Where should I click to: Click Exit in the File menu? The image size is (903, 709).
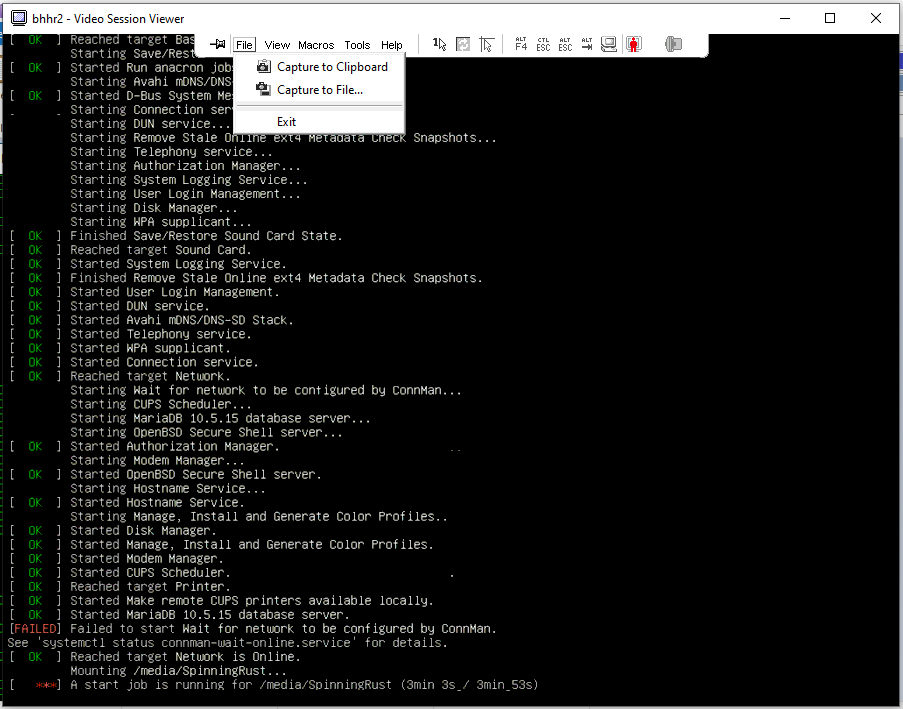[287, 122]
